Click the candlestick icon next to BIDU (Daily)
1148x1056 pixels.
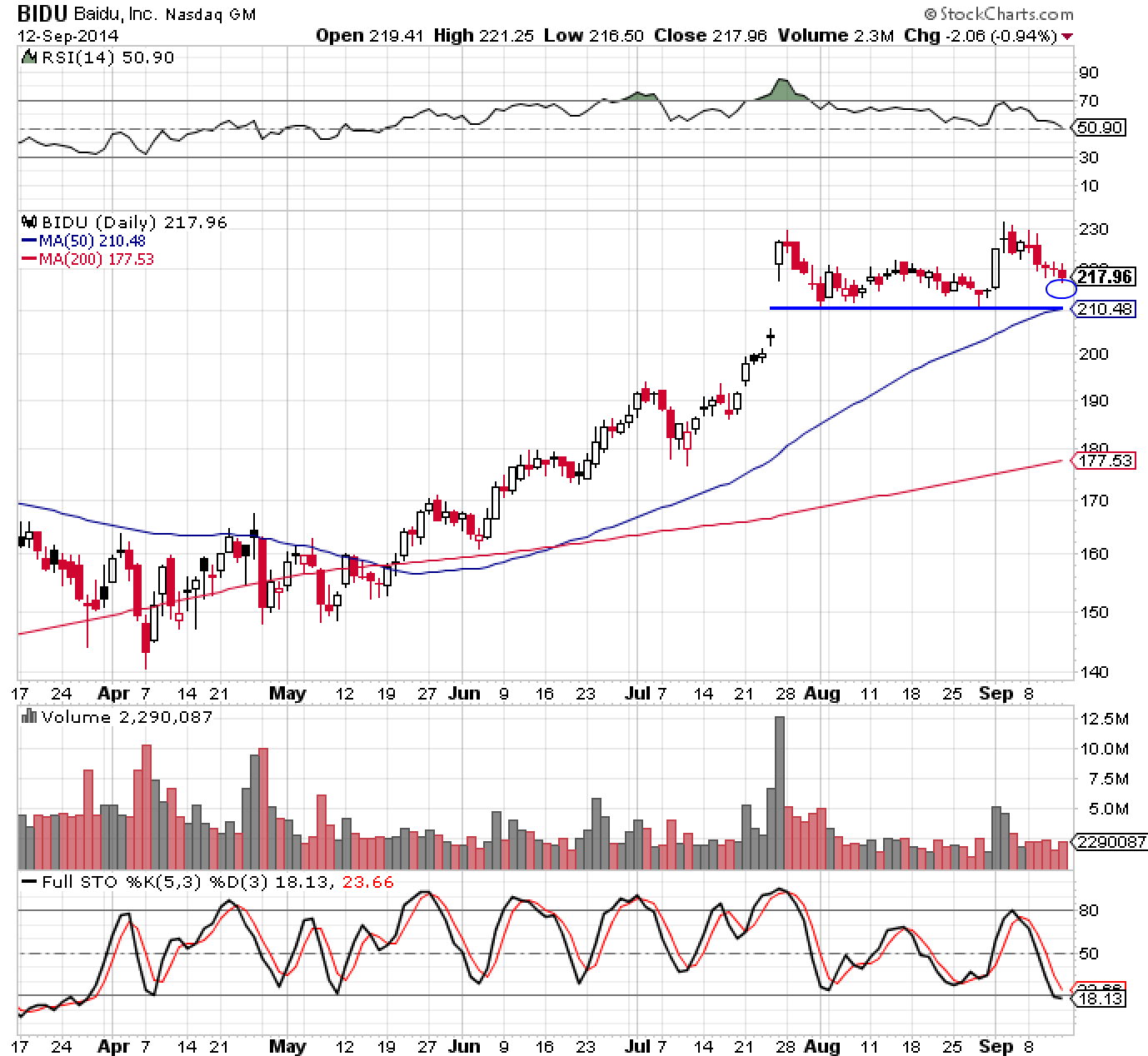pos(29,222)
